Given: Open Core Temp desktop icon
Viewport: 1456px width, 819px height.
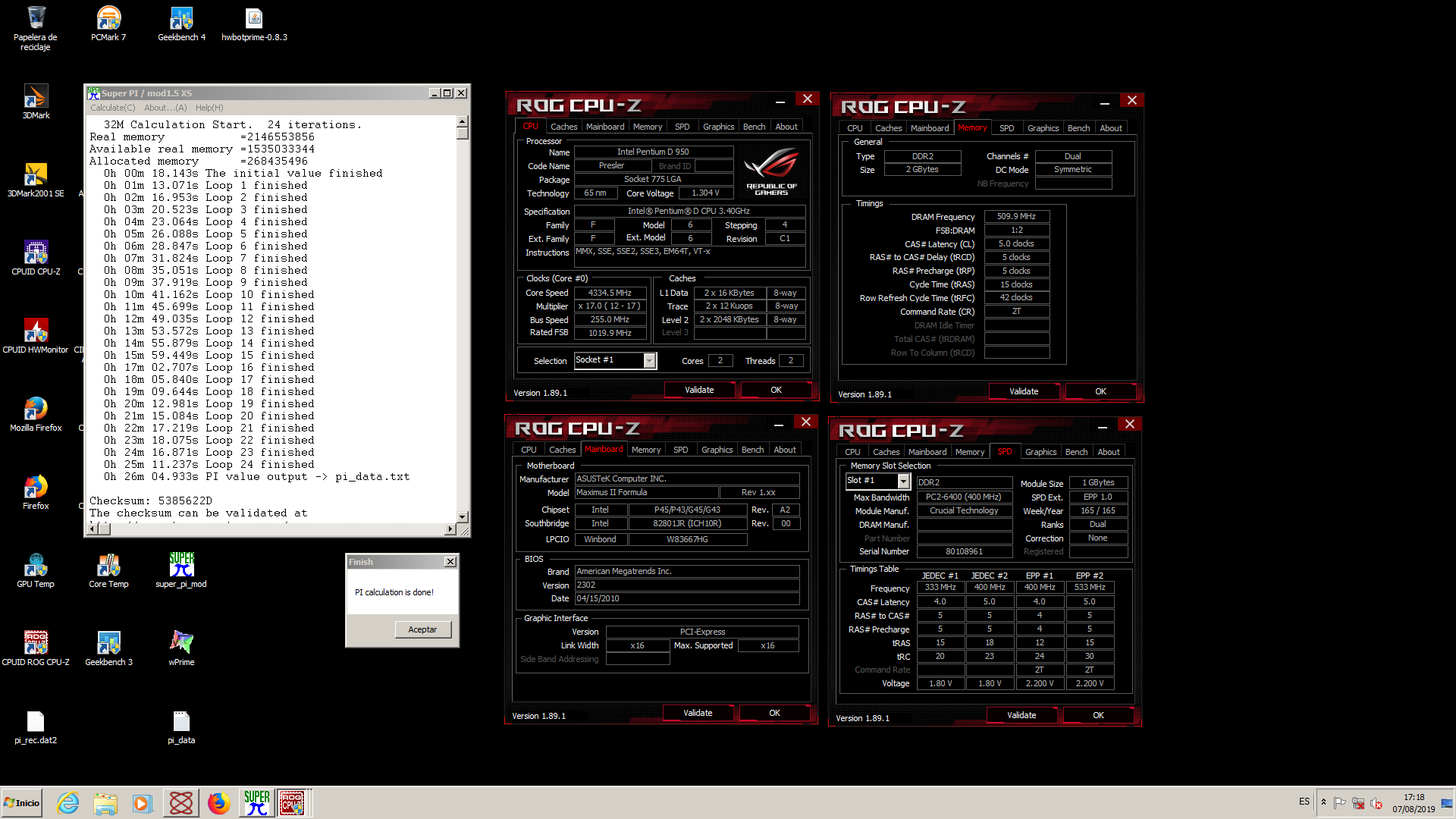Looking at the screenshot, I should pyautogui.click(x=108, y=570).
